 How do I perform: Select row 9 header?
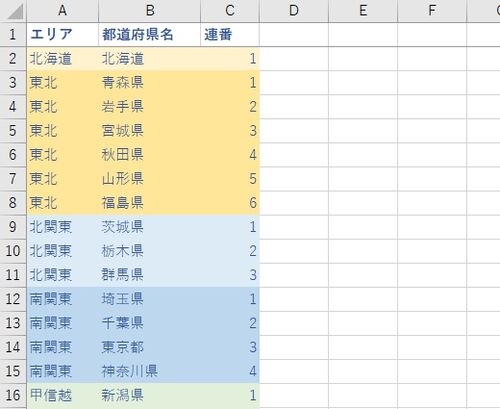[x=13, y=227]
